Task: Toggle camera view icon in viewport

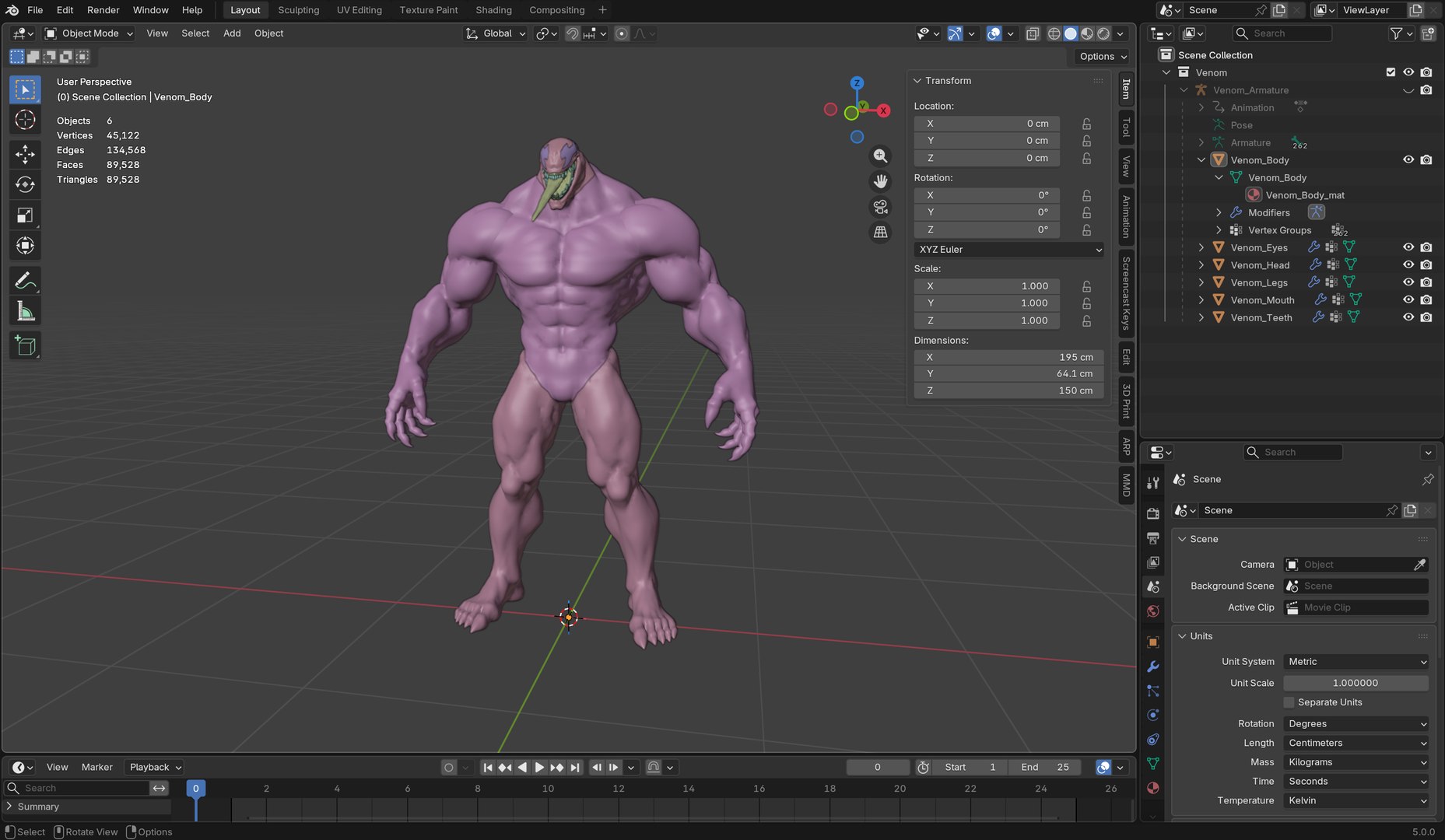Action: tap(880, 207)
